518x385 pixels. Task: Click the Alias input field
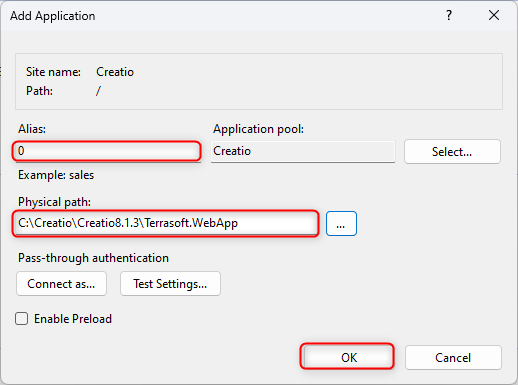tap(107, 151)
